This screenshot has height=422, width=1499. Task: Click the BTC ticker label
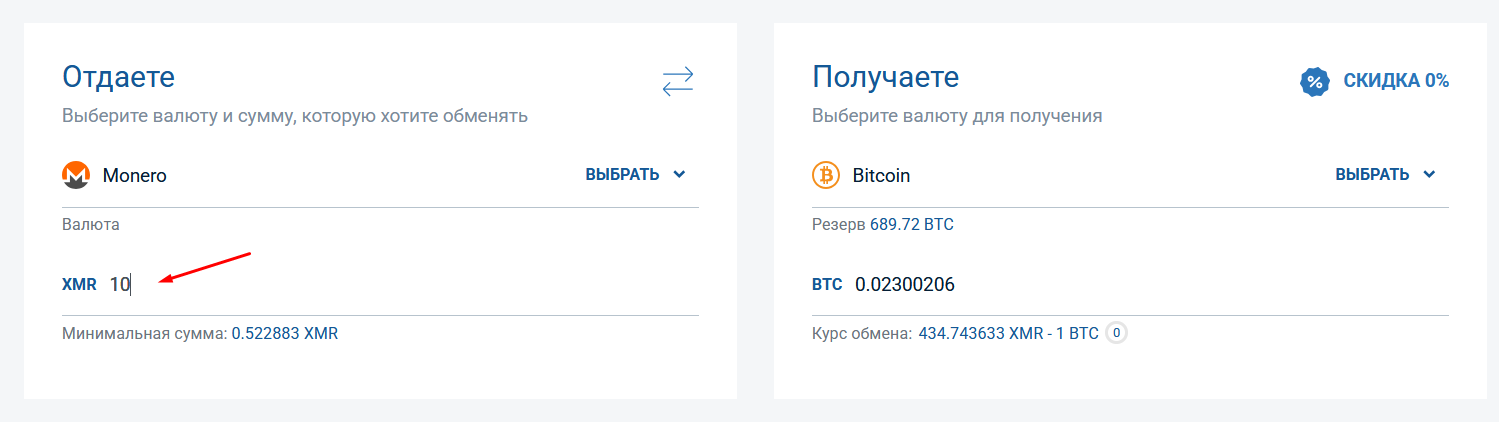pos(828,285)
